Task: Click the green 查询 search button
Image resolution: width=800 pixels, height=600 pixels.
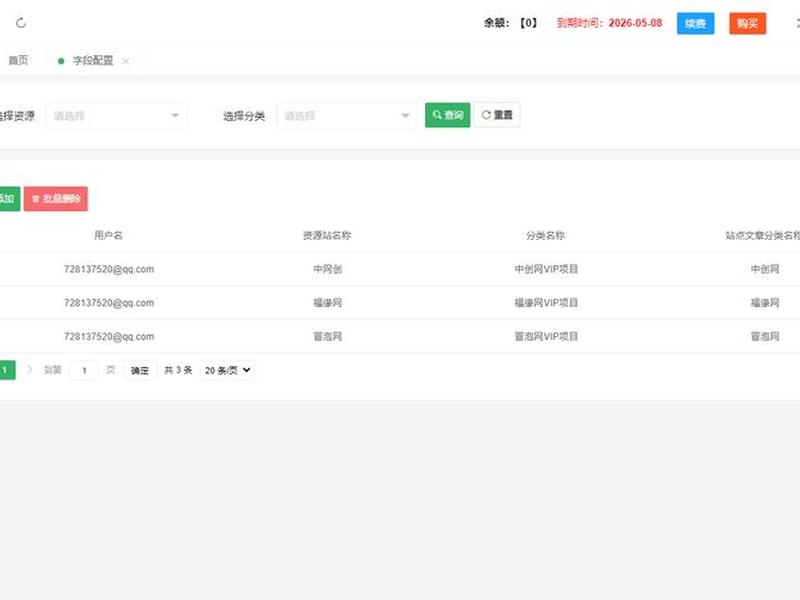Action: click(447, 115)
